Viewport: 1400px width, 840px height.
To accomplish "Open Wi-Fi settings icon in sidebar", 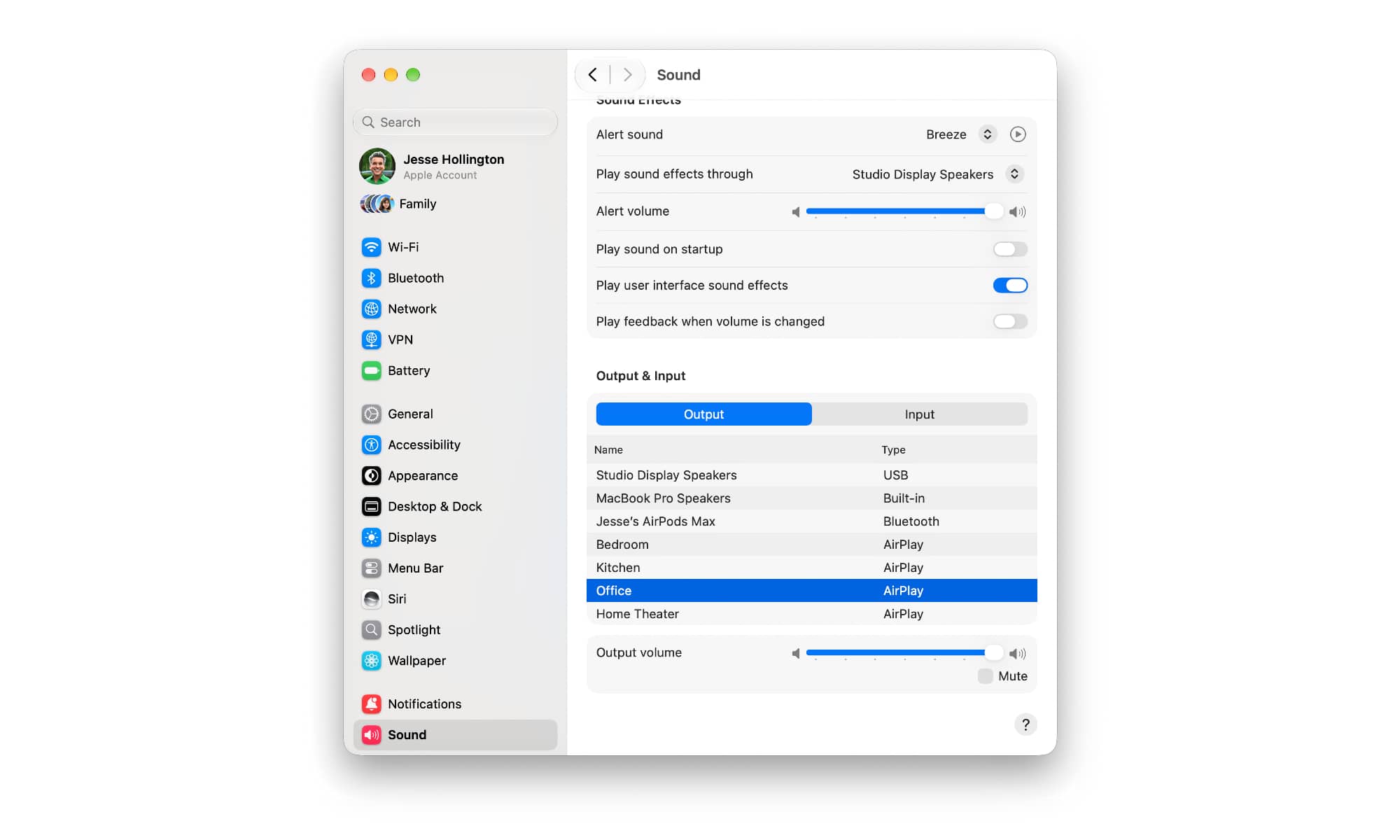I will tap(371, 247).
